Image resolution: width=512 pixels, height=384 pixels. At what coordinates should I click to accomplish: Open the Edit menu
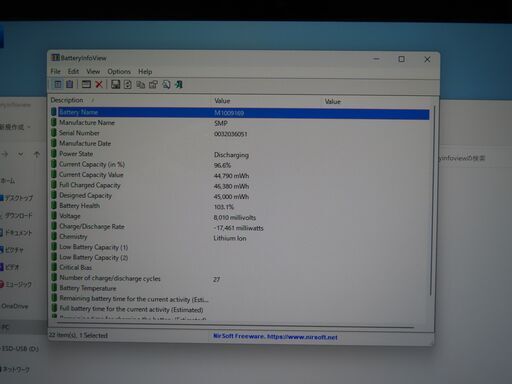click(73, 71)
